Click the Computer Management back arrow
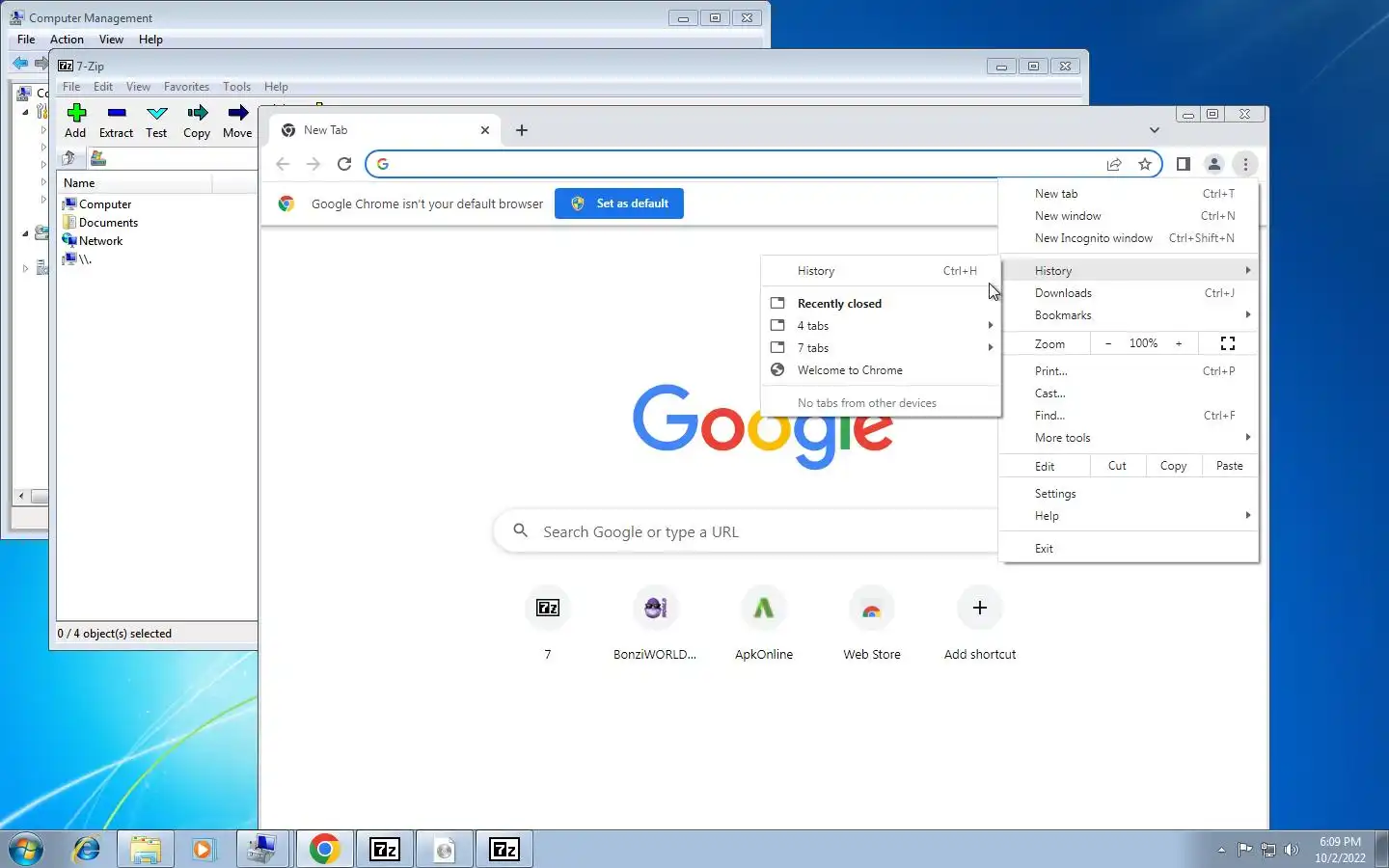Screen dimensions: 1389x868 pos(20,63)
